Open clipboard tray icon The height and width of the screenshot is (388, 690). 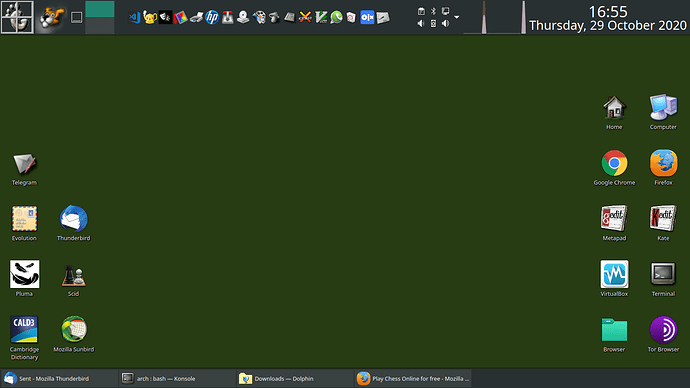(x=421, y=11)
